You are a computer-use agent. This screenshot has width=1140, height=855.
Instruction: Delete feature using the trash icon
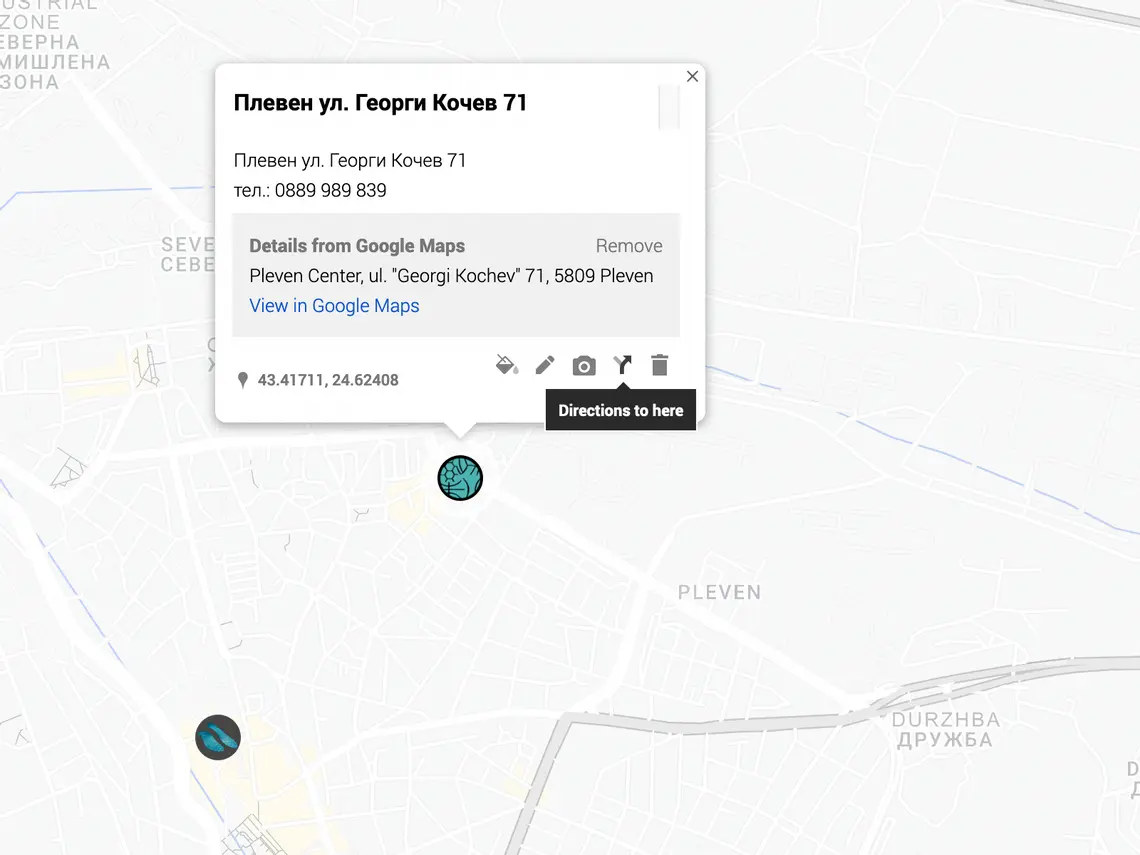point(659,365)
